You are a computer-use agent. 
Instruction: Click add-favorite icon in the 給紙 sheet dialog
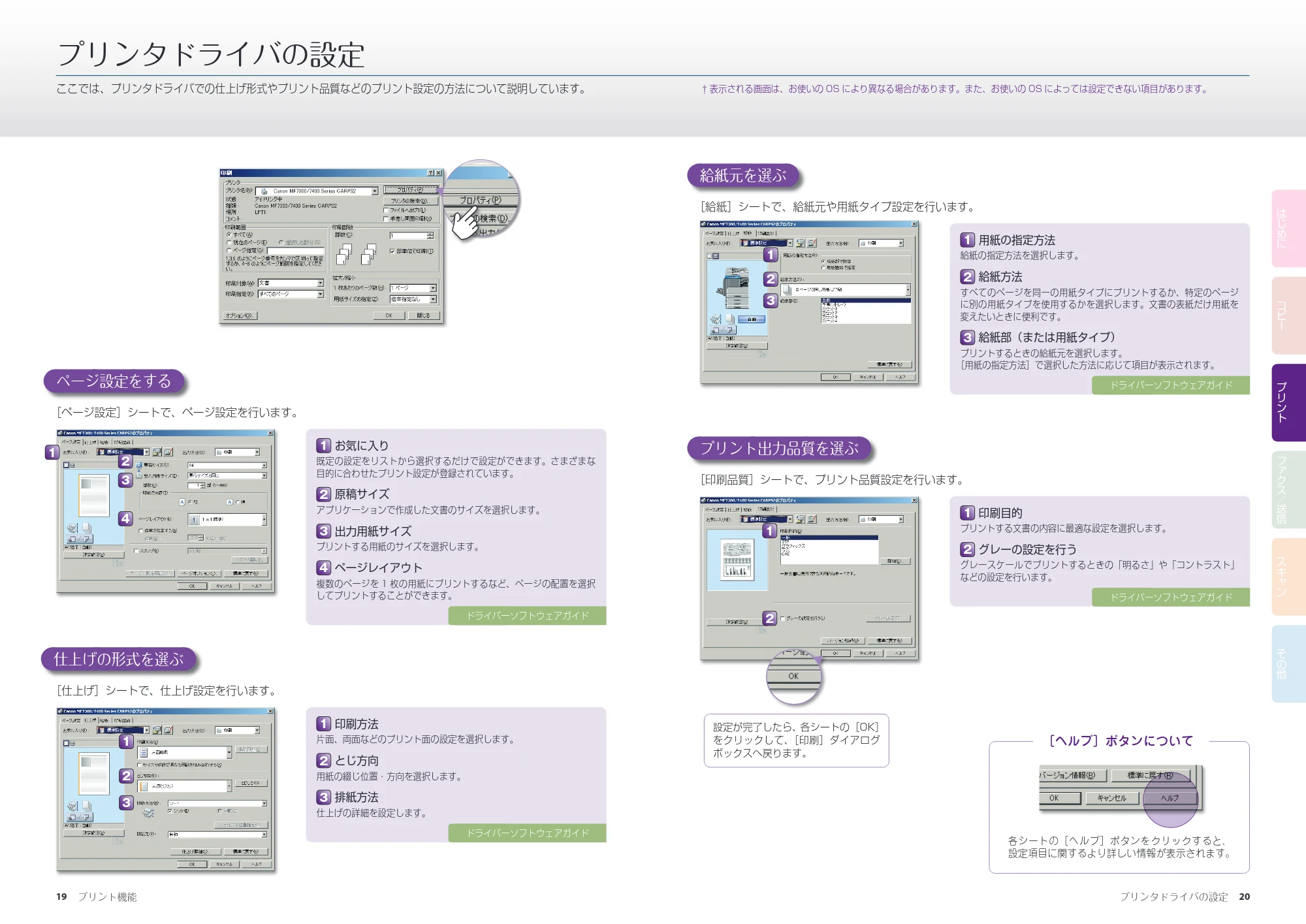(801, 243)
